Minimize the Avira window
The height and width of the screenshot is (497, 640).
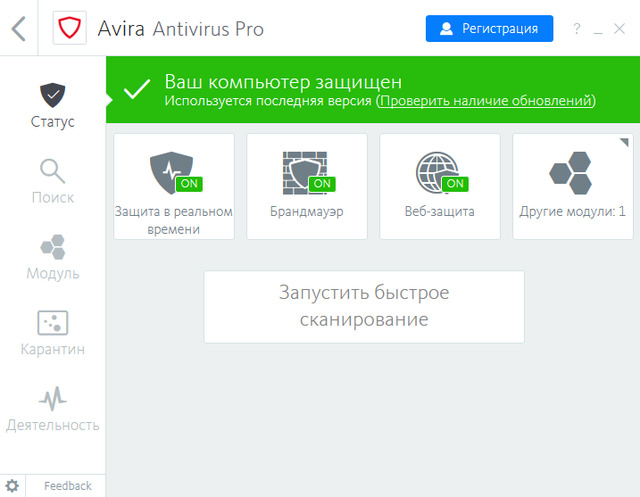point(598,32)
